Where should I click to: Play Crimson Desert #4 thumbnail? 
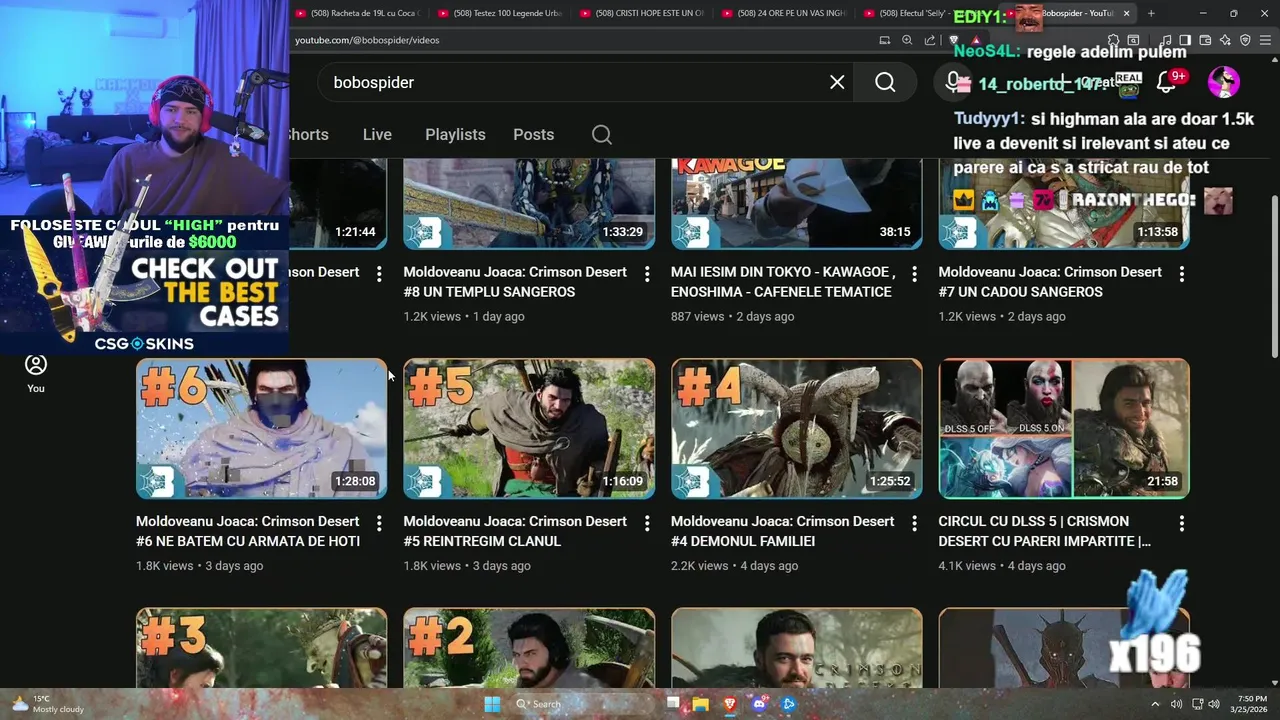[796, 428]
